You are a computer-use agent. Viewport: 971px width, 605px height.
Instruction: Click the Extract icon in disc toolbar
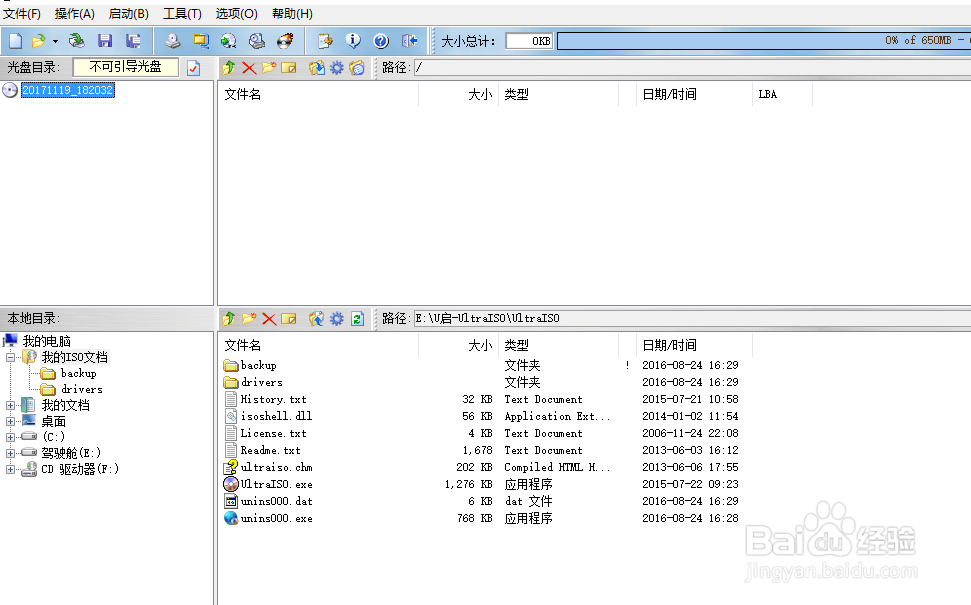click(316, 67)
